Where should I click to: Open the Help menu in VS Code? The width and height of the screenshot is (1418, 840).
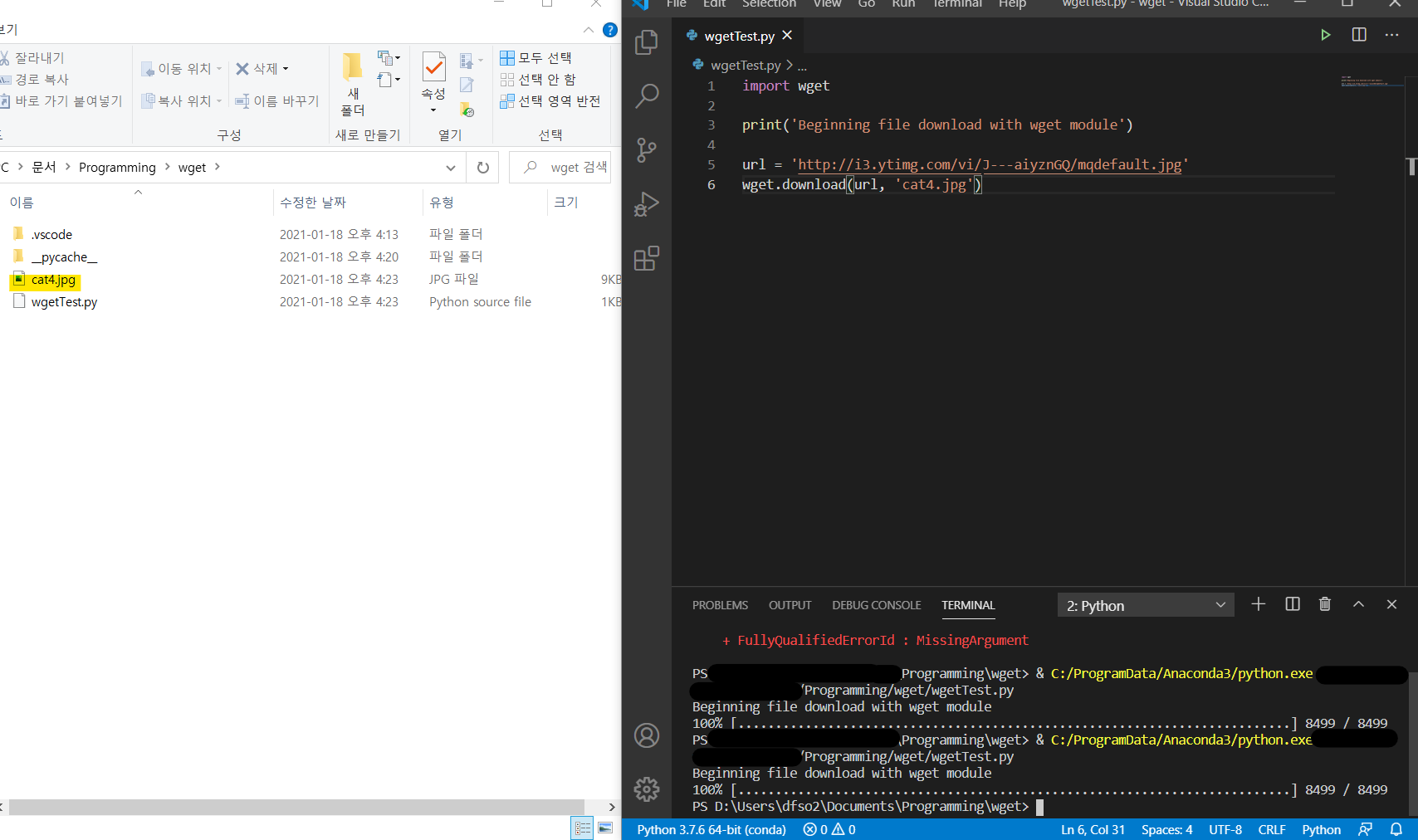(1012, 4)
